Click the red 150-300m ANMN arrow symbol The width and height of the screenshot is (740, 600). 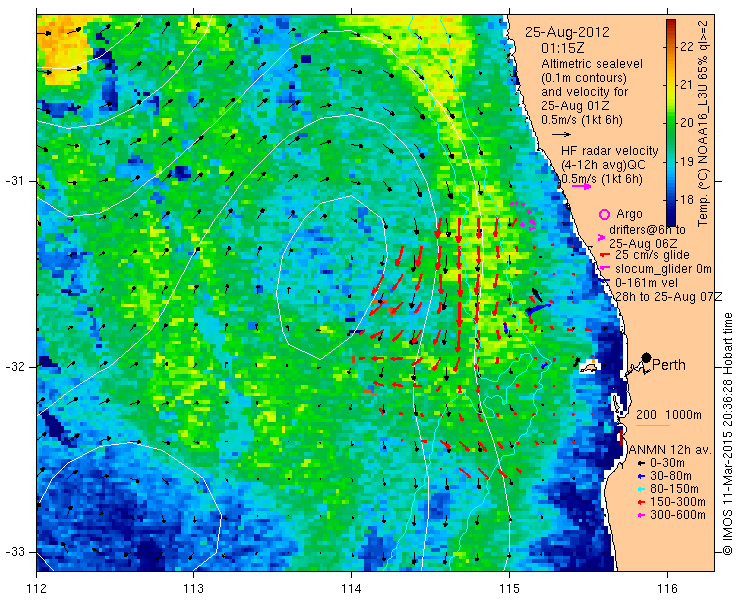641,502
